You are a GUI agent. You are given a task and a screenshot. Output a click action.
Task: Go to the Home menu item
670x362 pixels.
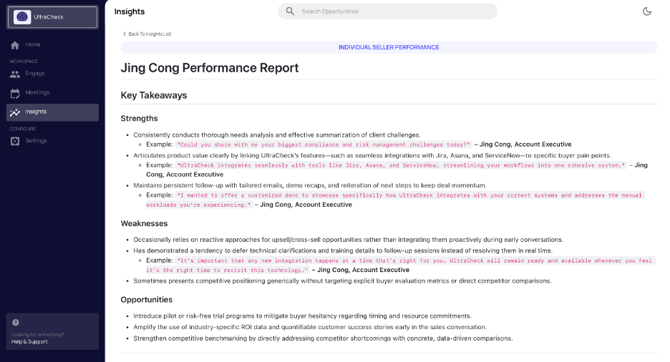coord(32,44)
